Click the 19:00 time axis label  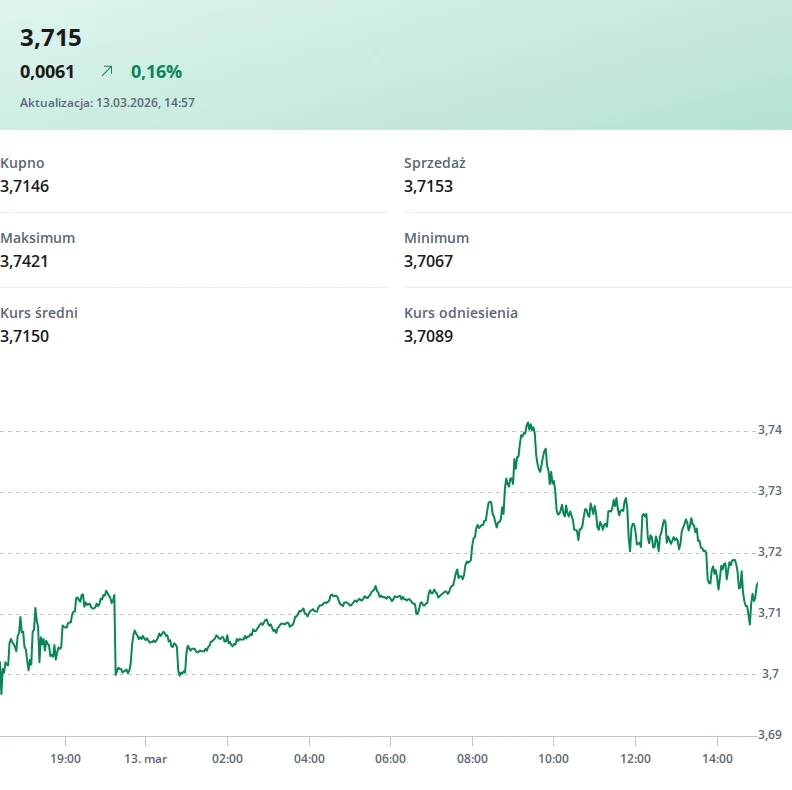65,759
